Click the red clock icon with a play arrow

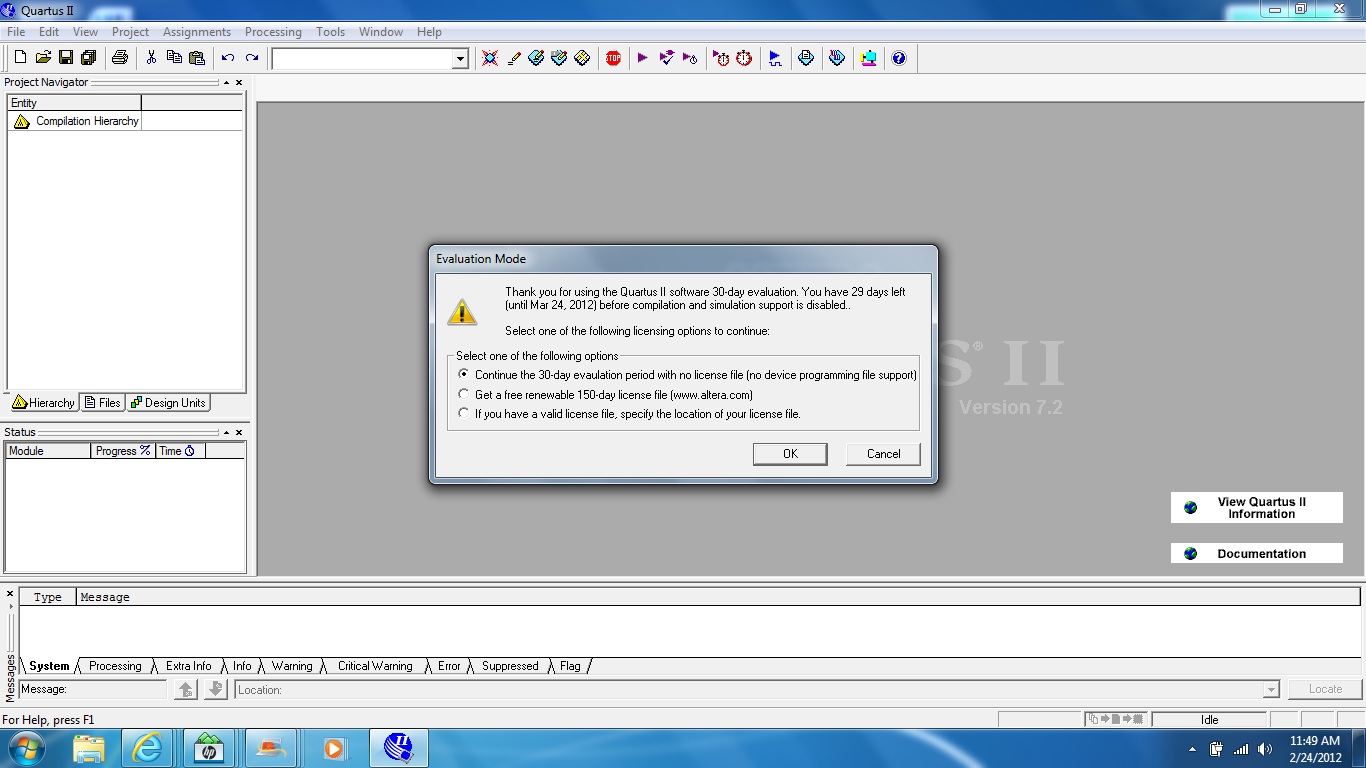[x=721, y=58]
